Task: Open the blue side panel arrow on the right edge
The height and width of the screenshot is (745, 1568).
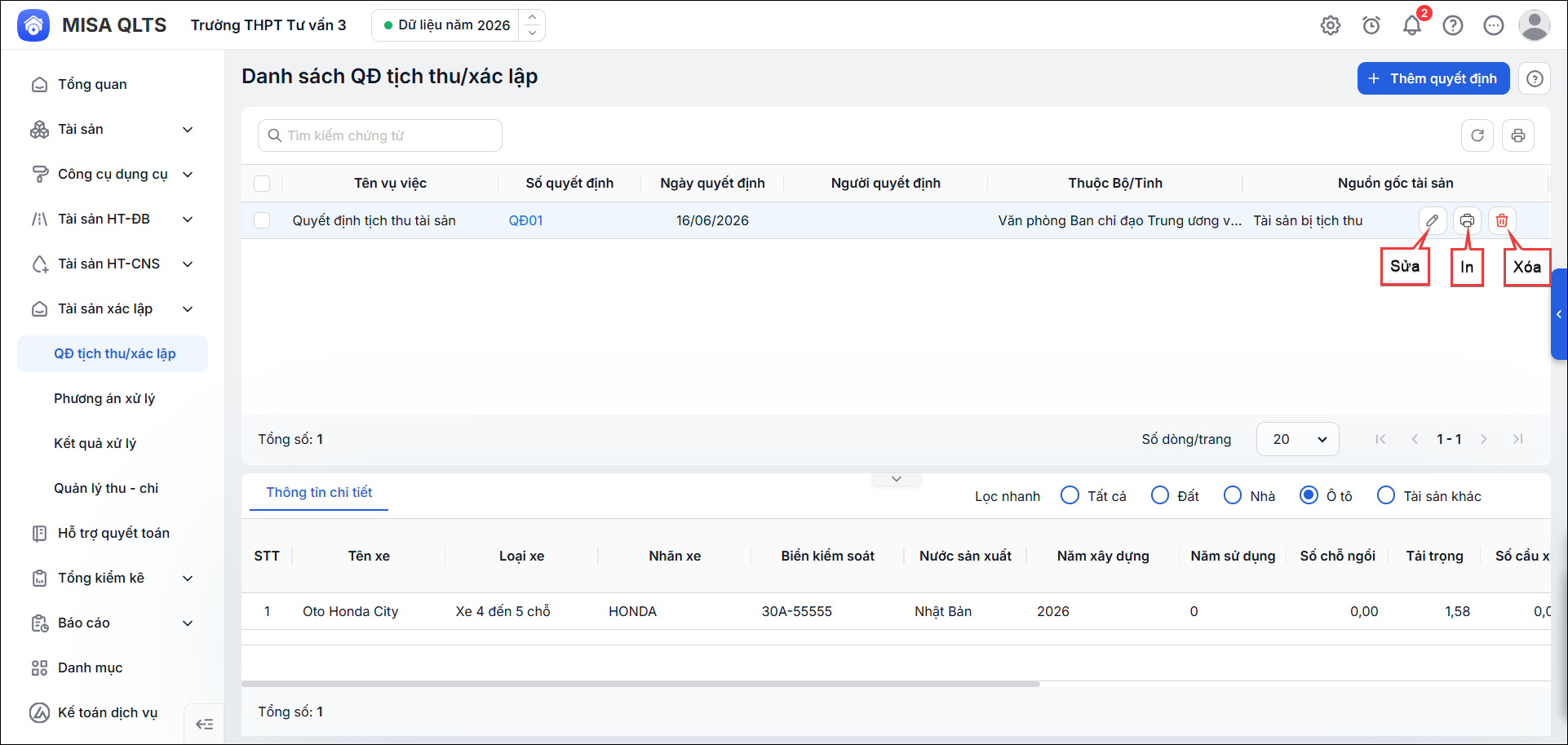Action: (x=1559, y=314)
